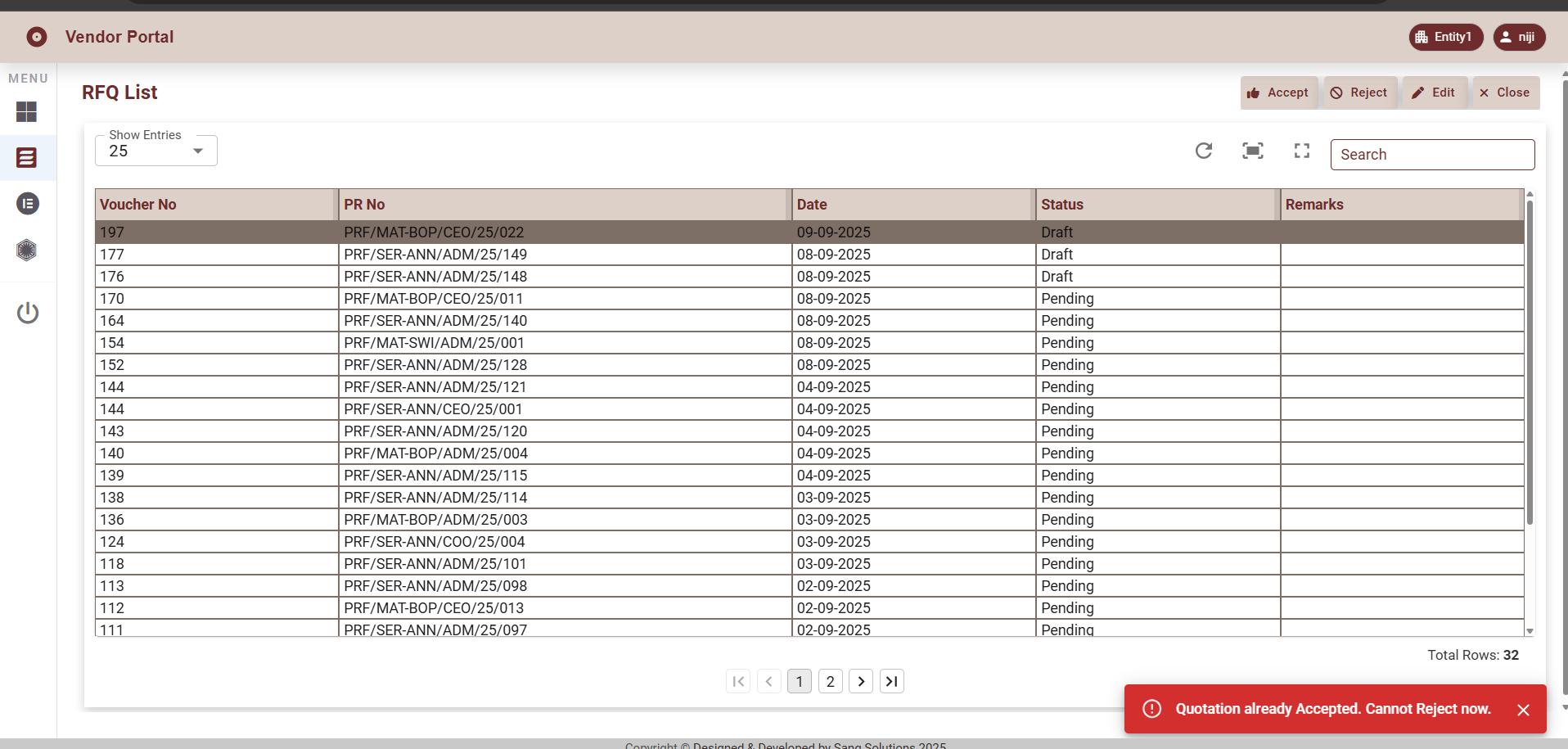The image size is (1568, 749).
Task: Click the hexagon badge sidebar icon
Action: tap(27, 250)
